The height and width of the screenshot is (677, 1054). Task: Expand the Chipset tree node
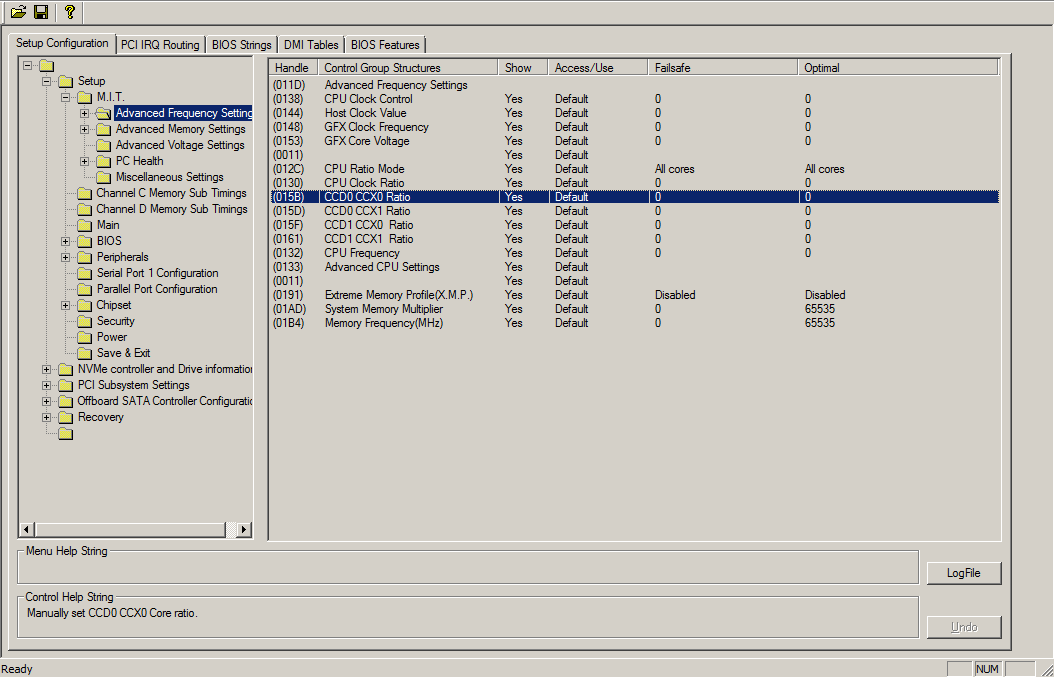click(66, 305)
